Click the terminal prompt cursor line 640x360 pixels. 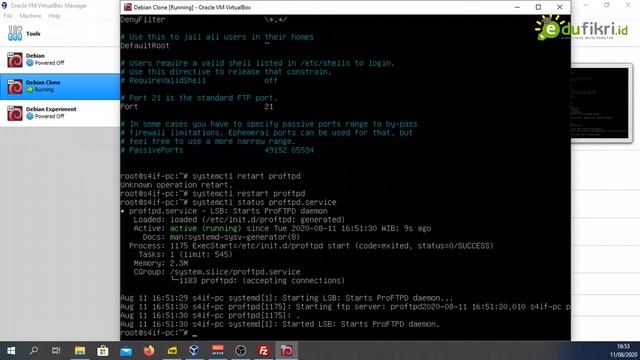(x=159, y=333)
